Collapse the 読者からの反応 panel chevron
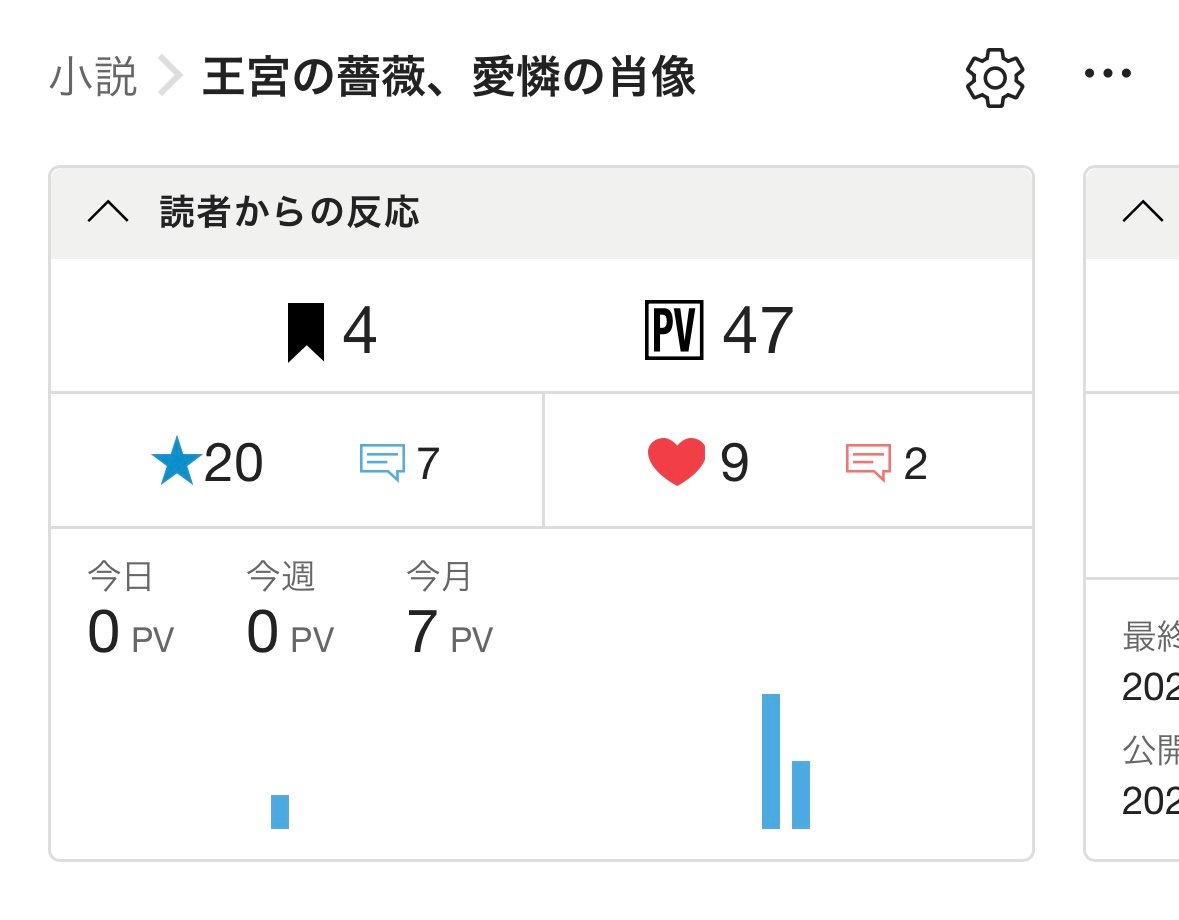The height and width of the screenshot is (920, 1179). [108, 212]
